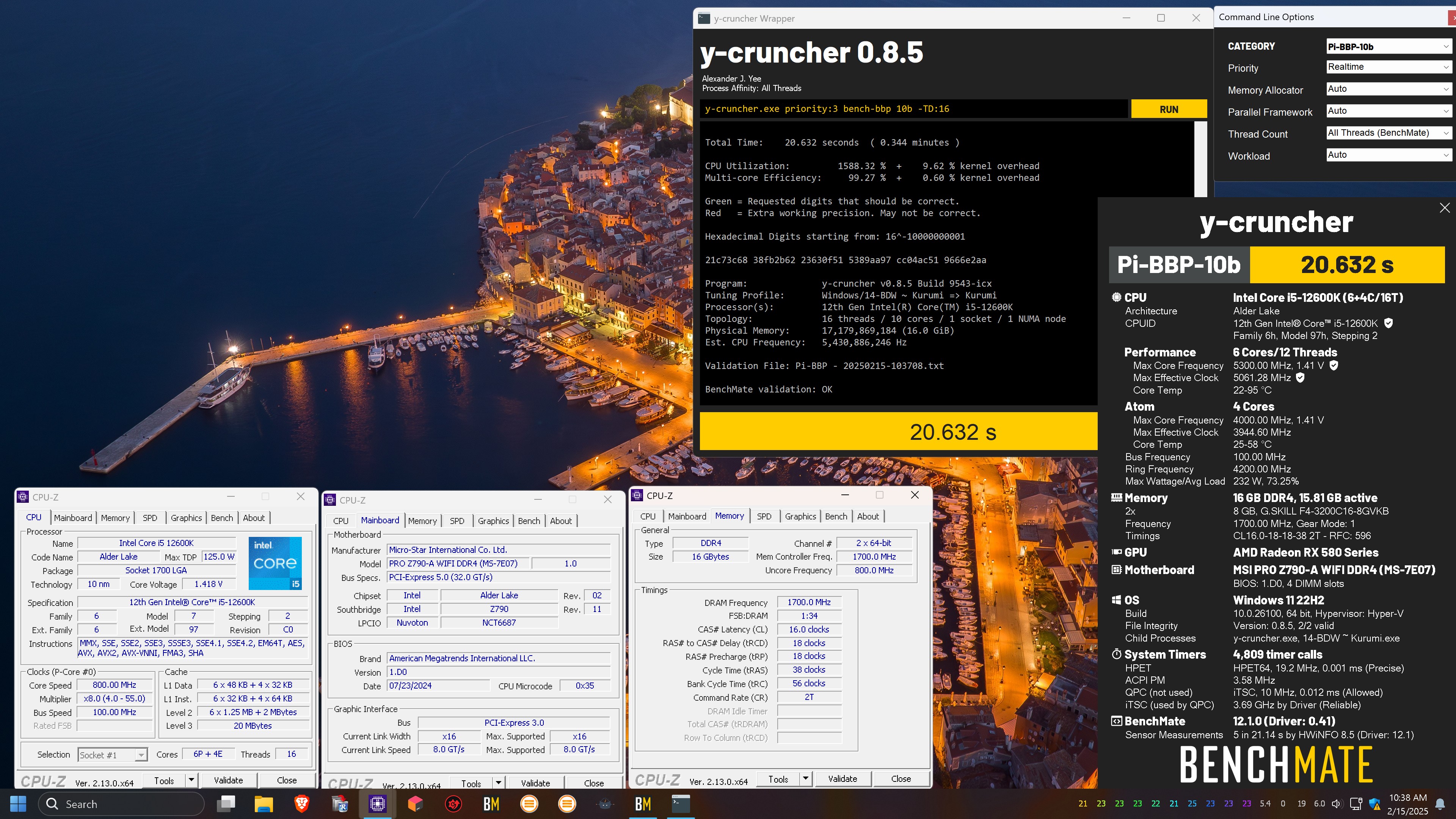Screen dimensions: 1456x819
Task: Open the first BM taskbar icon
Action: [x=491, y=804]
